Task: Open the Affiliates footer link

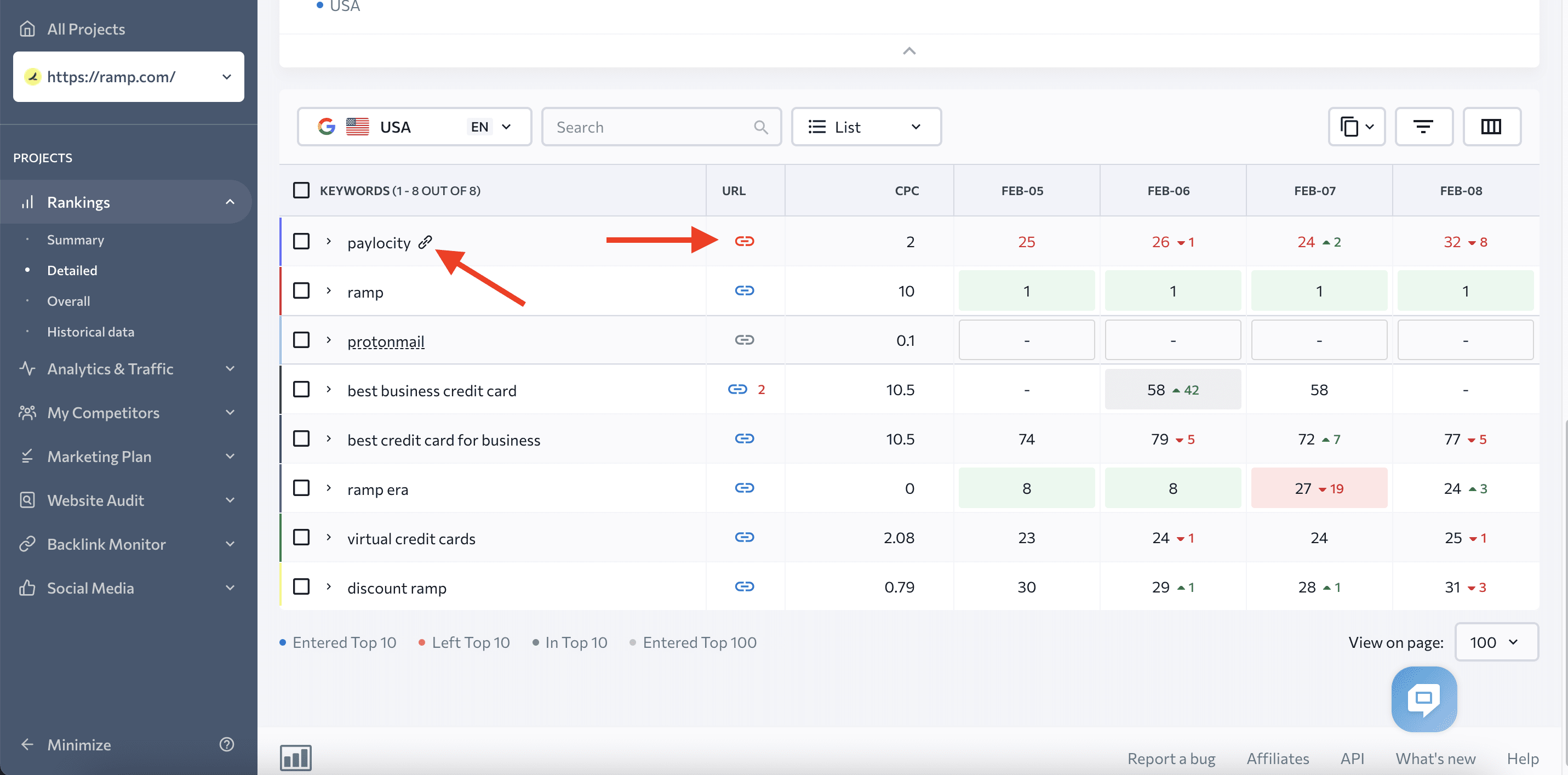Action: click(1277, 759)
